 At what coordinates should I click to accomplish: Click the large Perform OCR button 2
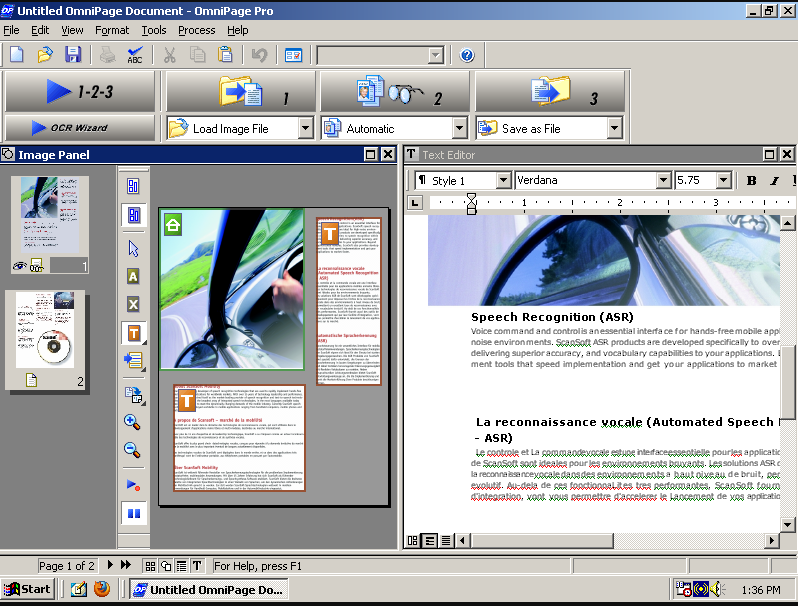395,92
